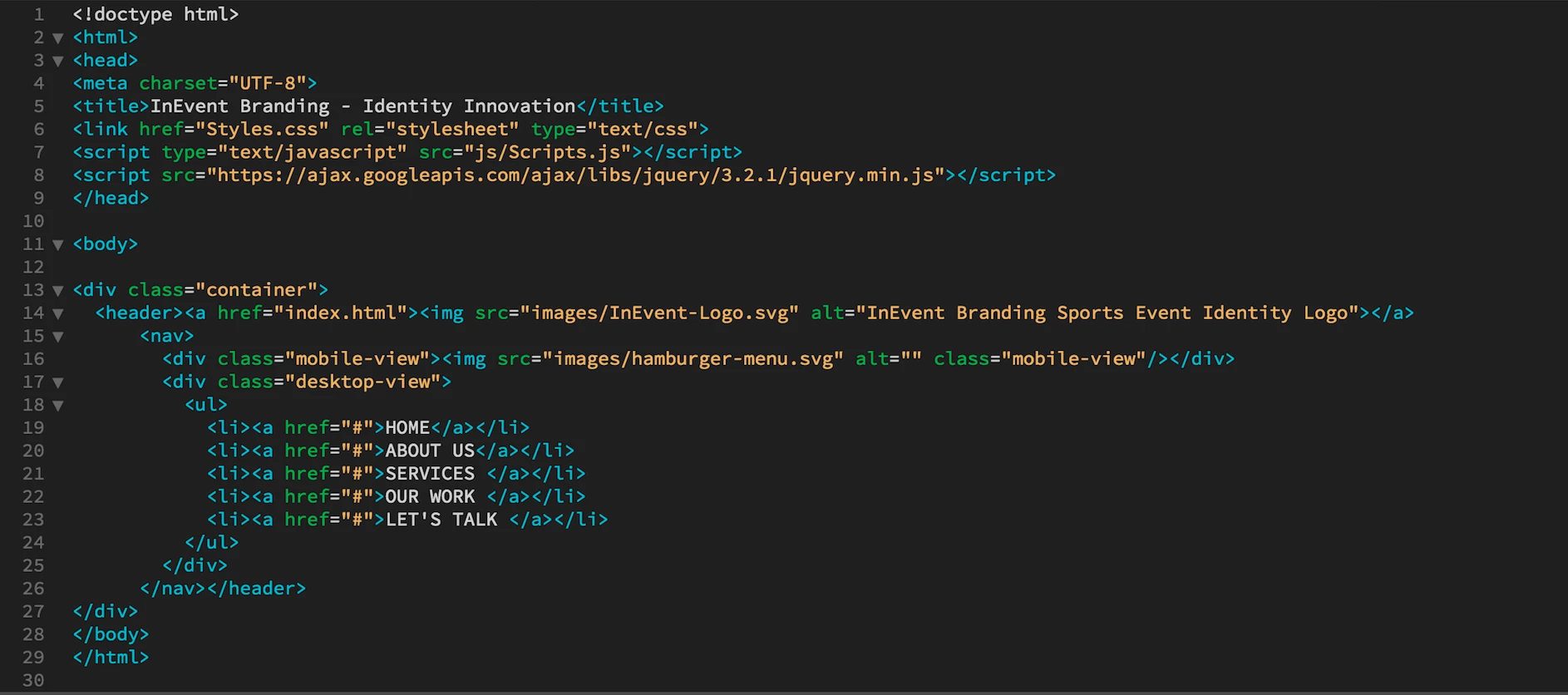
Task: Click the closing html tag
Action: coord(111,657)
